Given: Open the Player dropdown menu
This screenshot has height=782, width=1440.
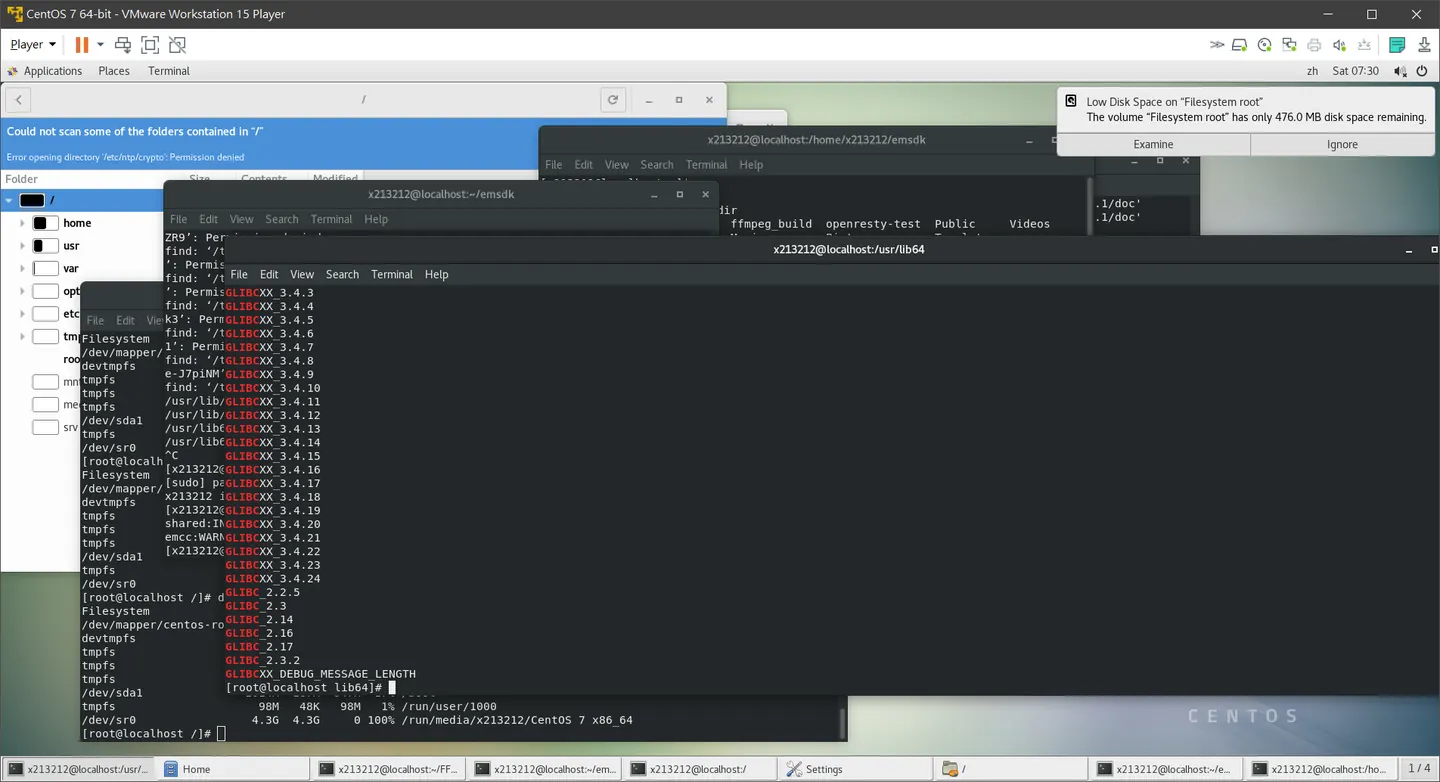Looking at the screenshot, I should 33,45.
